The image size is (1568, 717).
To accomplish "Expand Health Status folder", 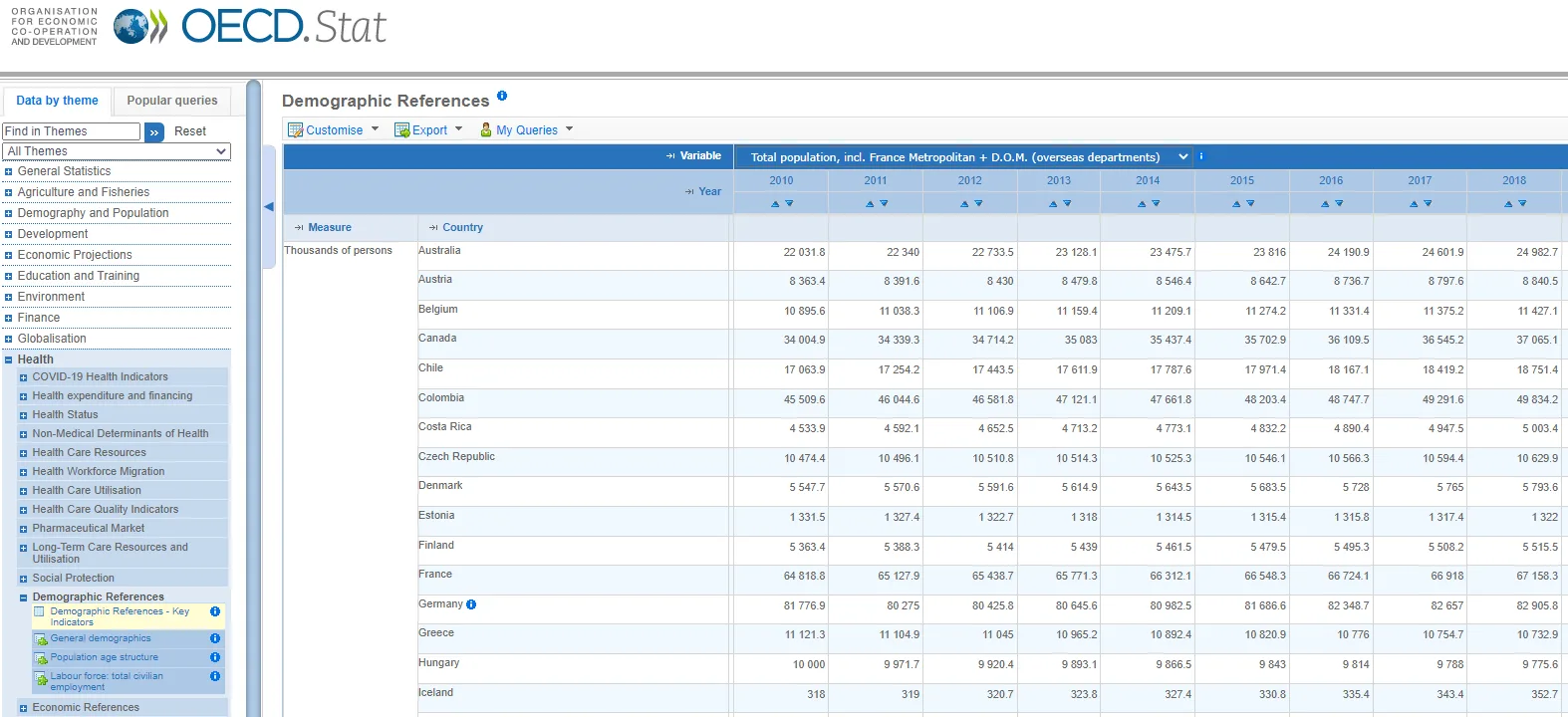I will (x=23, y=415).
